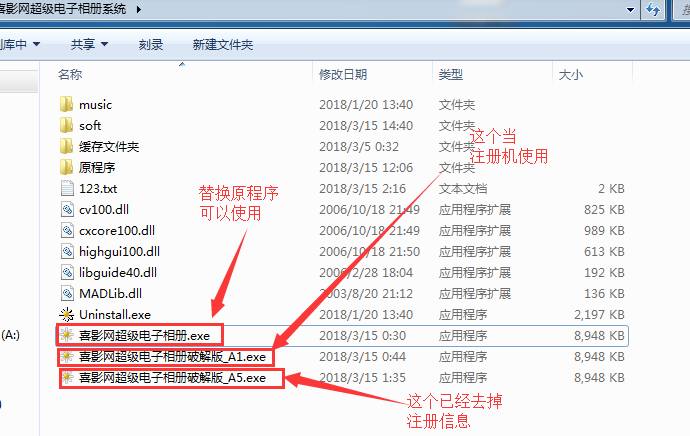Select the MADLib.dll file icon
This screenshot has height=436, width=690.
(x=67, y=293)
